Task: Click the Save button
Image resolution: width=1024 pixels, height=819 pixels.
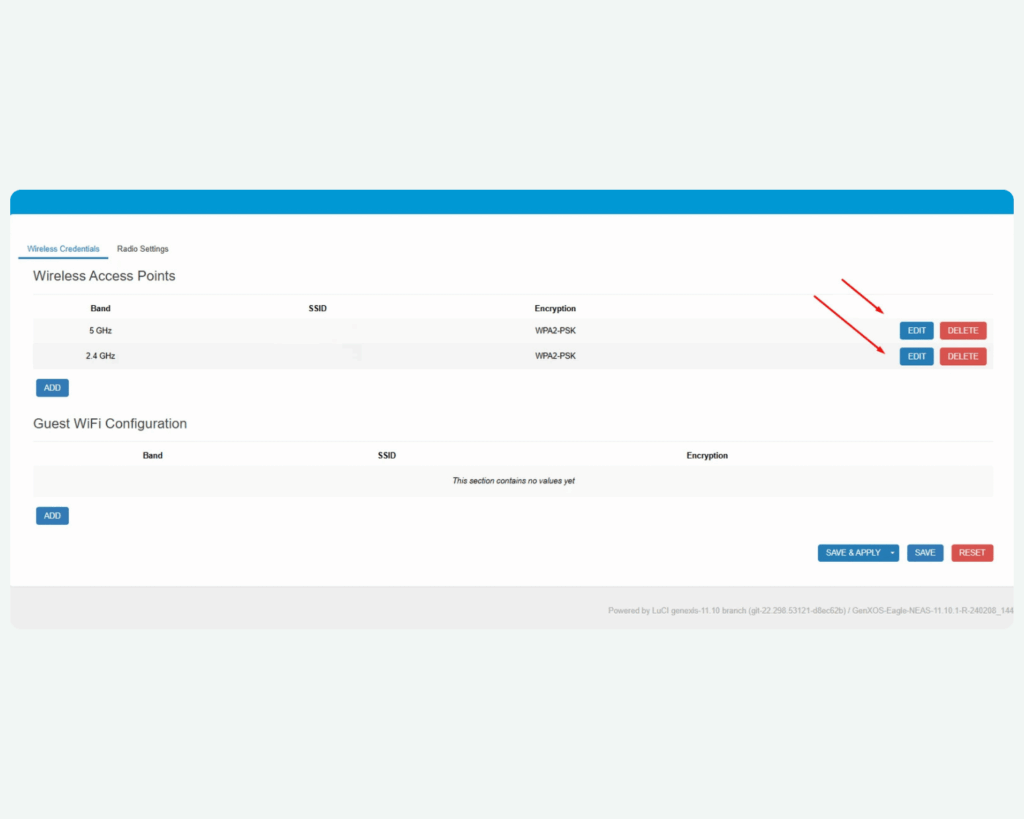Action: [x=925, y=553]
